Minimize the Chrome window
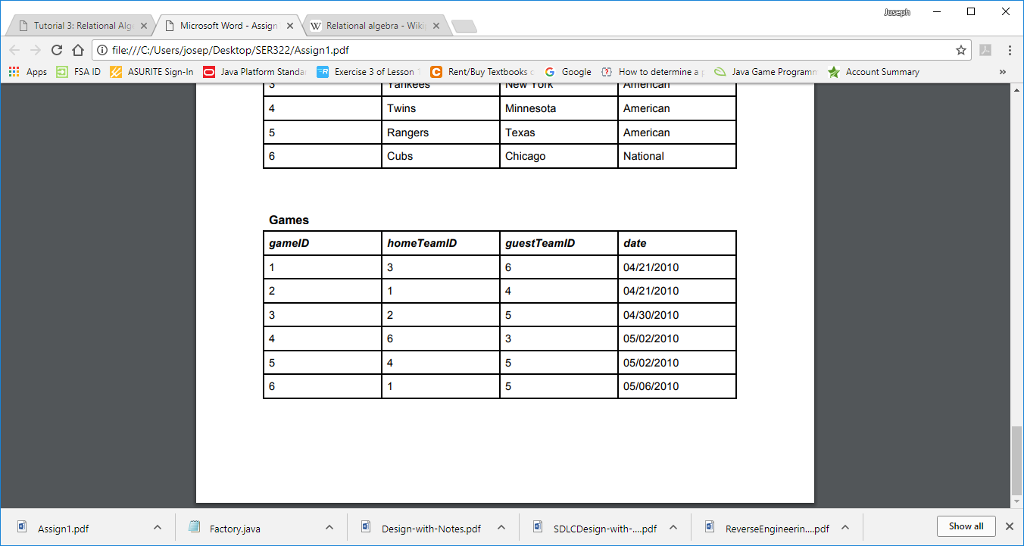This screenshot has height=546, width=1024. 937,11
